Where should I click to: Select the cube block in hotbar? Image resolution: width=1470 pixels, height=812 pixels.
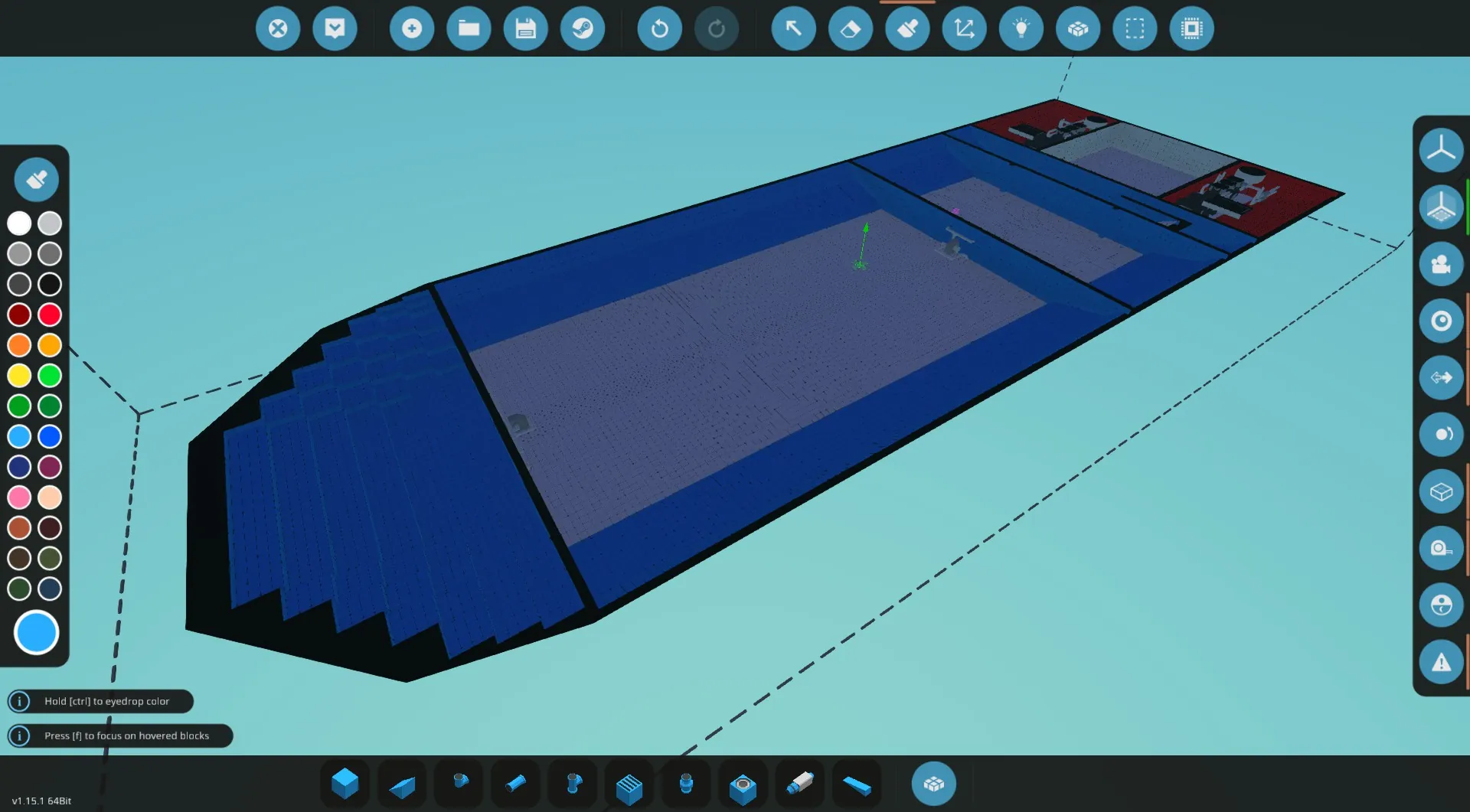(345, 784)
